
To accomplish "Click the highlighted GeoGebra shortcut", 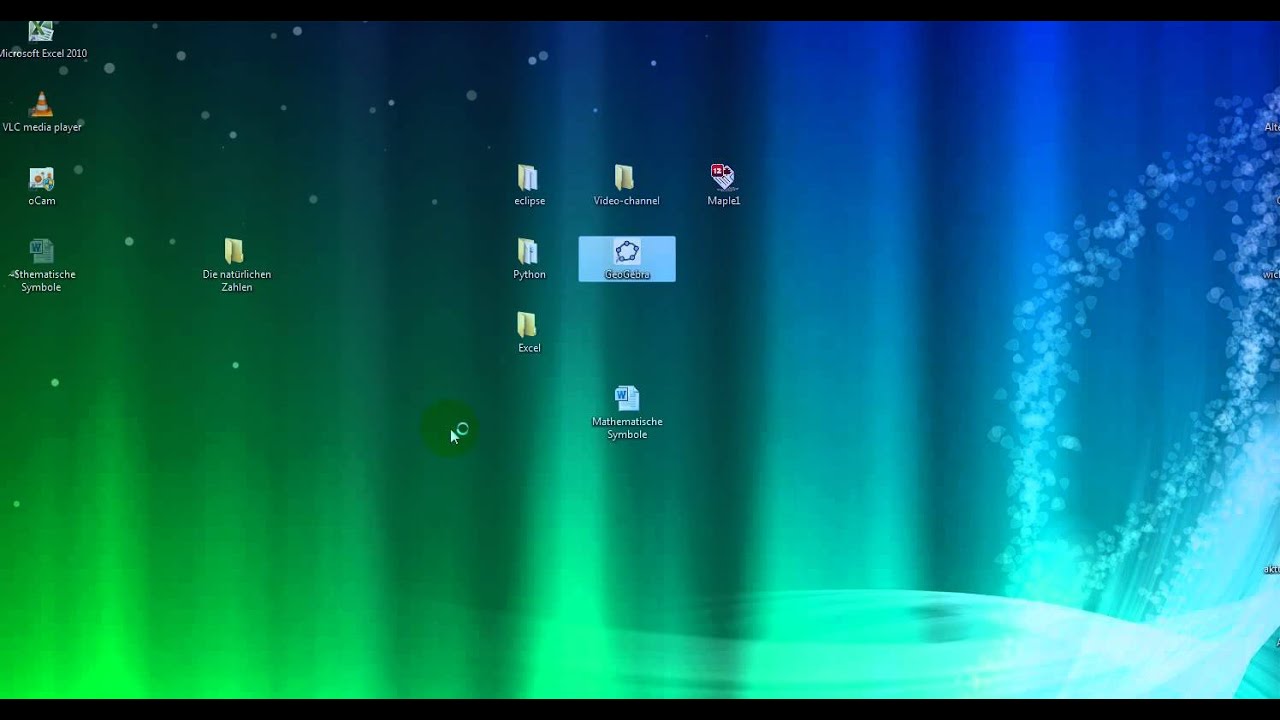I will (627, 259).
